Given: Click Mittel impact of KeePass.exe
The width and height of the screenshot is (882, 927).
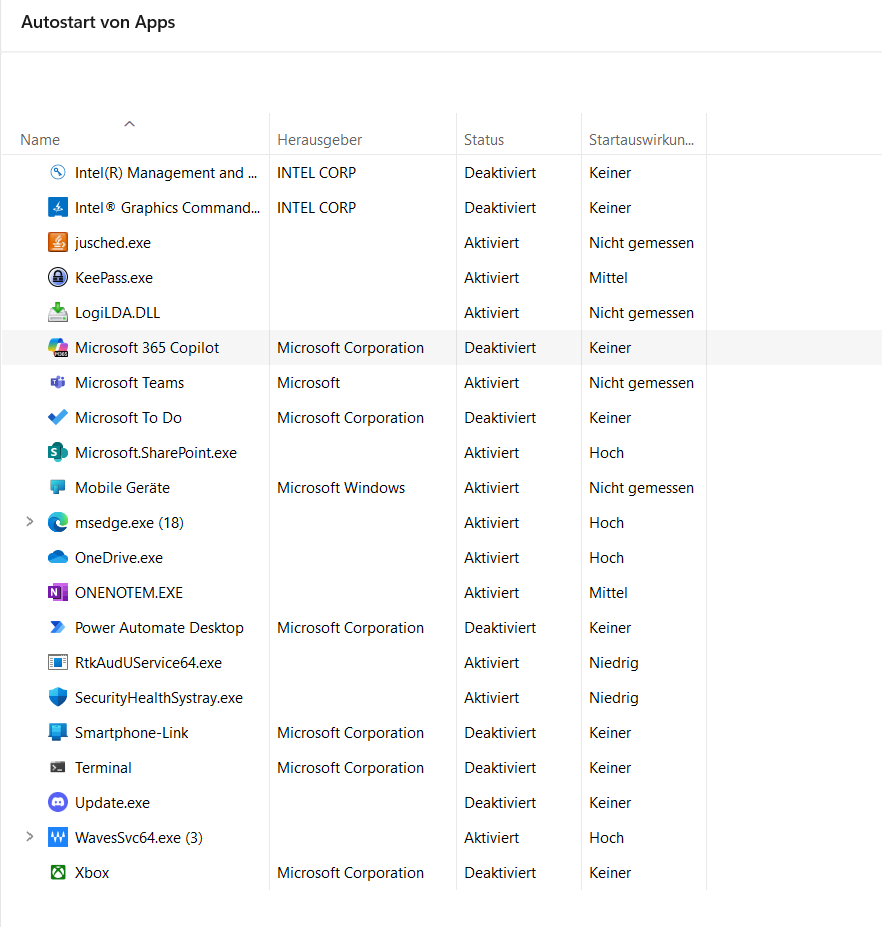Looking at the screenshot, I should coord(608,278).
